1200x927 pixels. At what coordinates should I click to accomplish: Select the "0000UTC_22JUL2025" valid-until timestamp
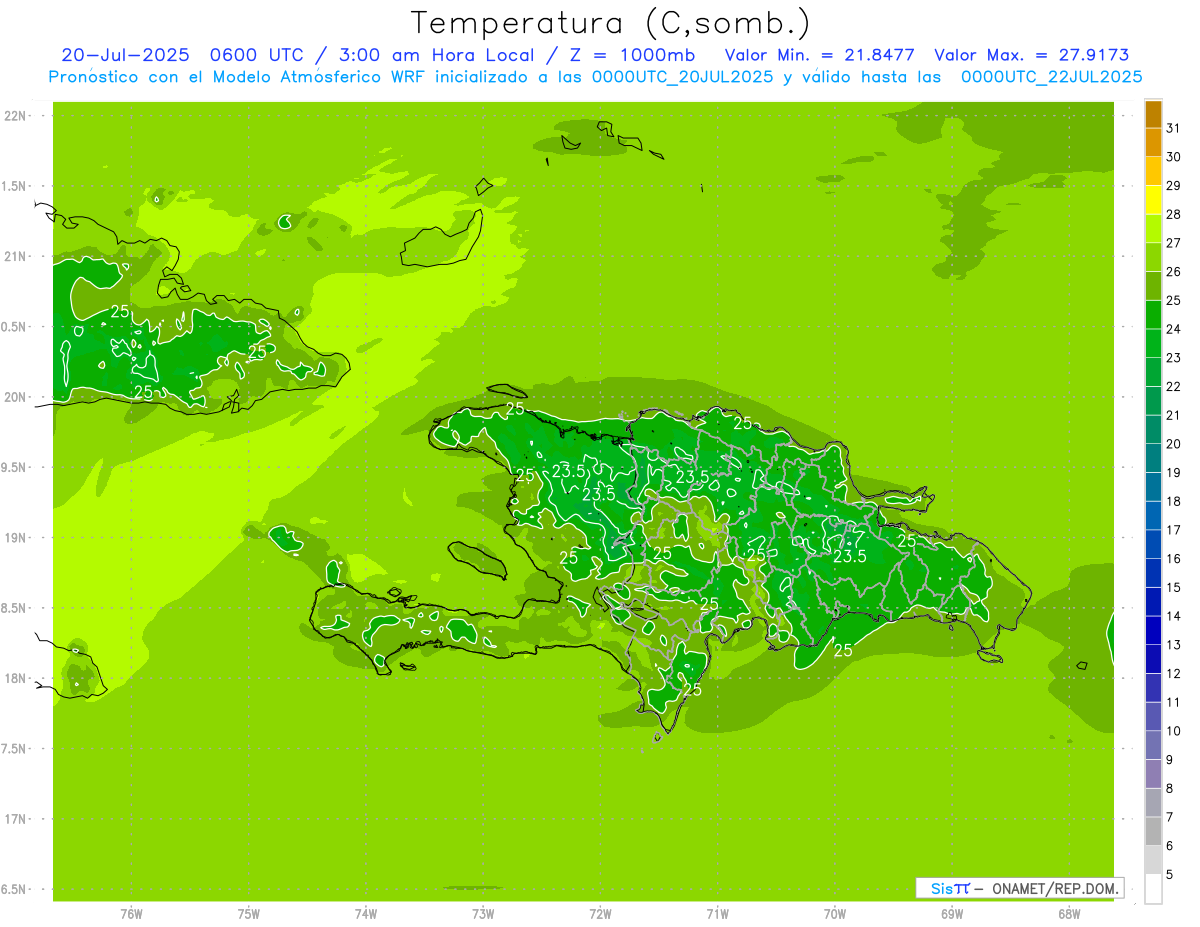click(x=1051, y=76)
